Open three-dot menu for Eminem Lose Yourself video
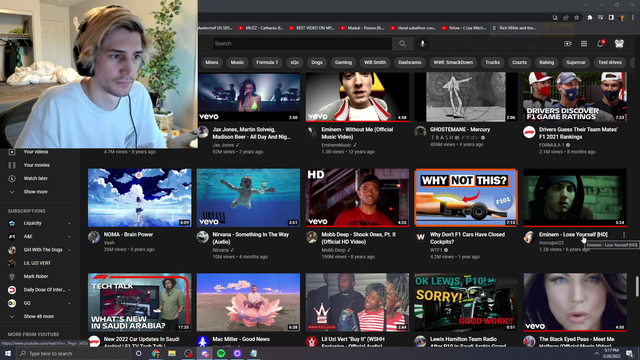This screenshot has height=360, width=640. 624,235
